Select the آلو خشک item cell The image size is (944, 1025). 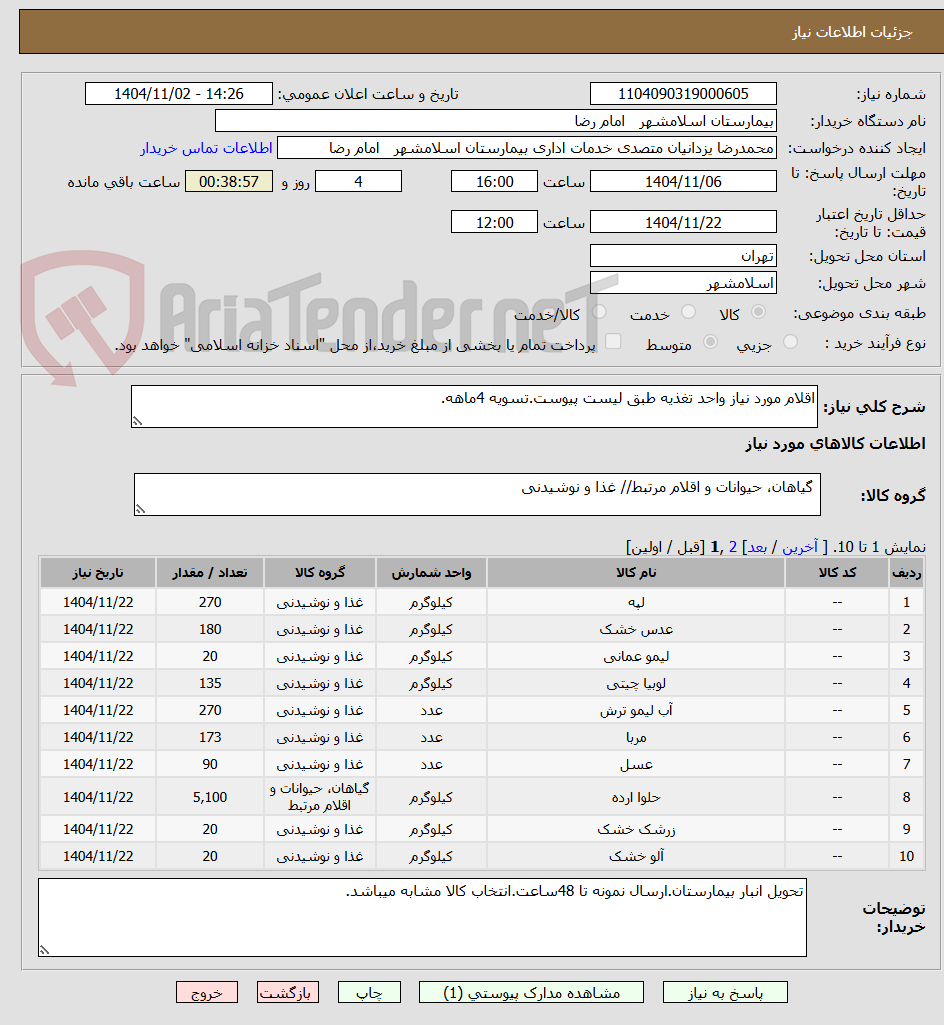coord(636,856)
